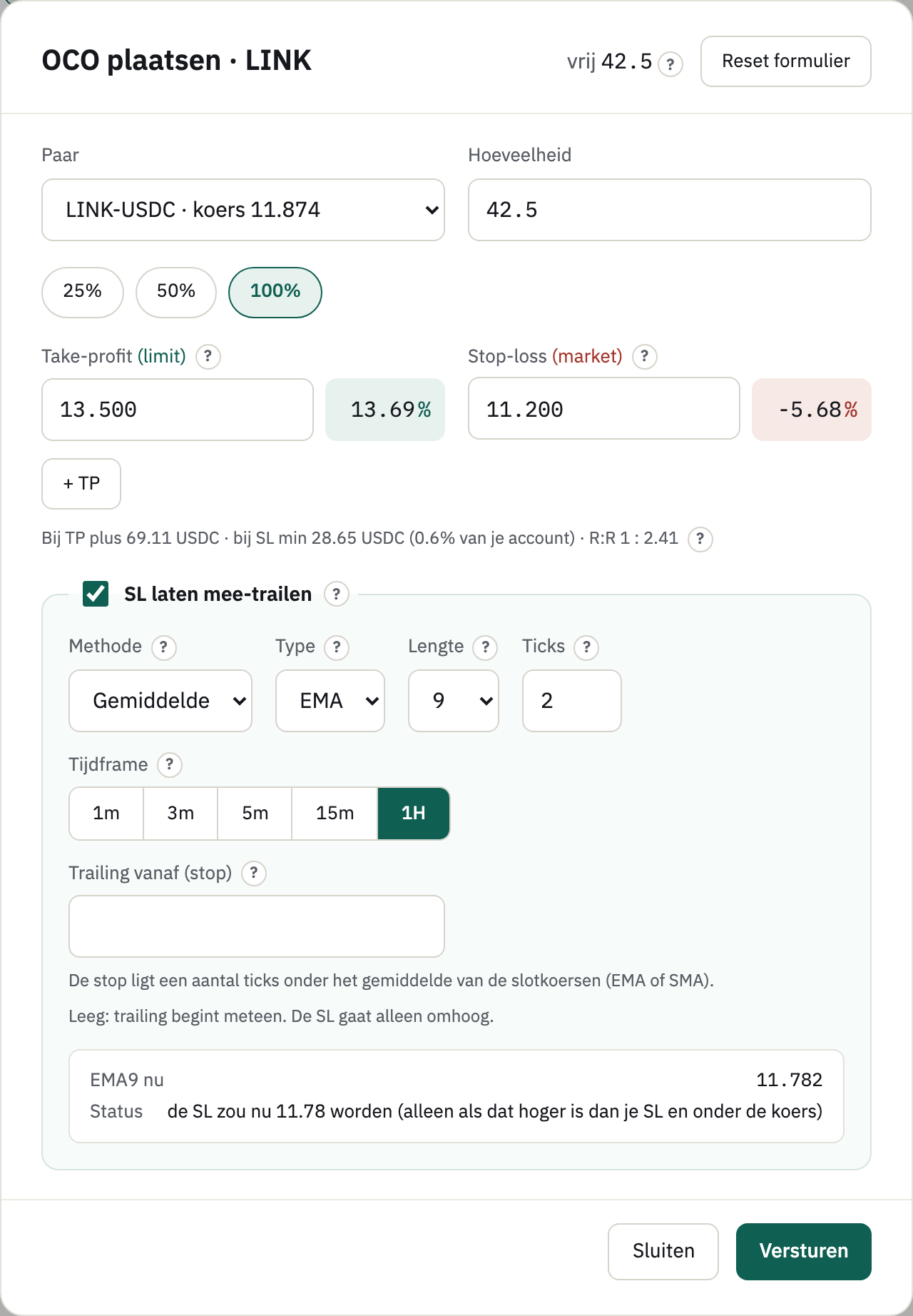The height and width of the screenshot is (1316, 913).
Task: Click Trailing vanaf (stop) help icon
Action: pos(253,873)
